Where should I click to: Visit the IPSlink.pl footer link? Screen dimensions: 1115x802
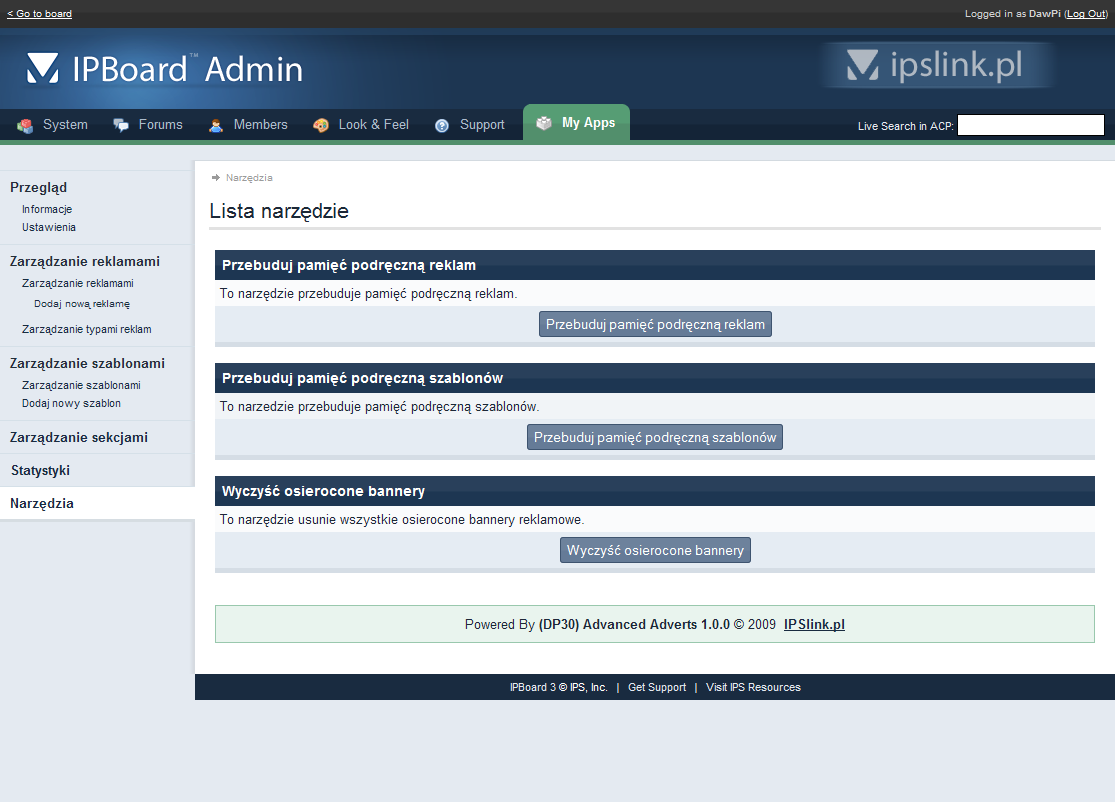[x=814, y=624]
